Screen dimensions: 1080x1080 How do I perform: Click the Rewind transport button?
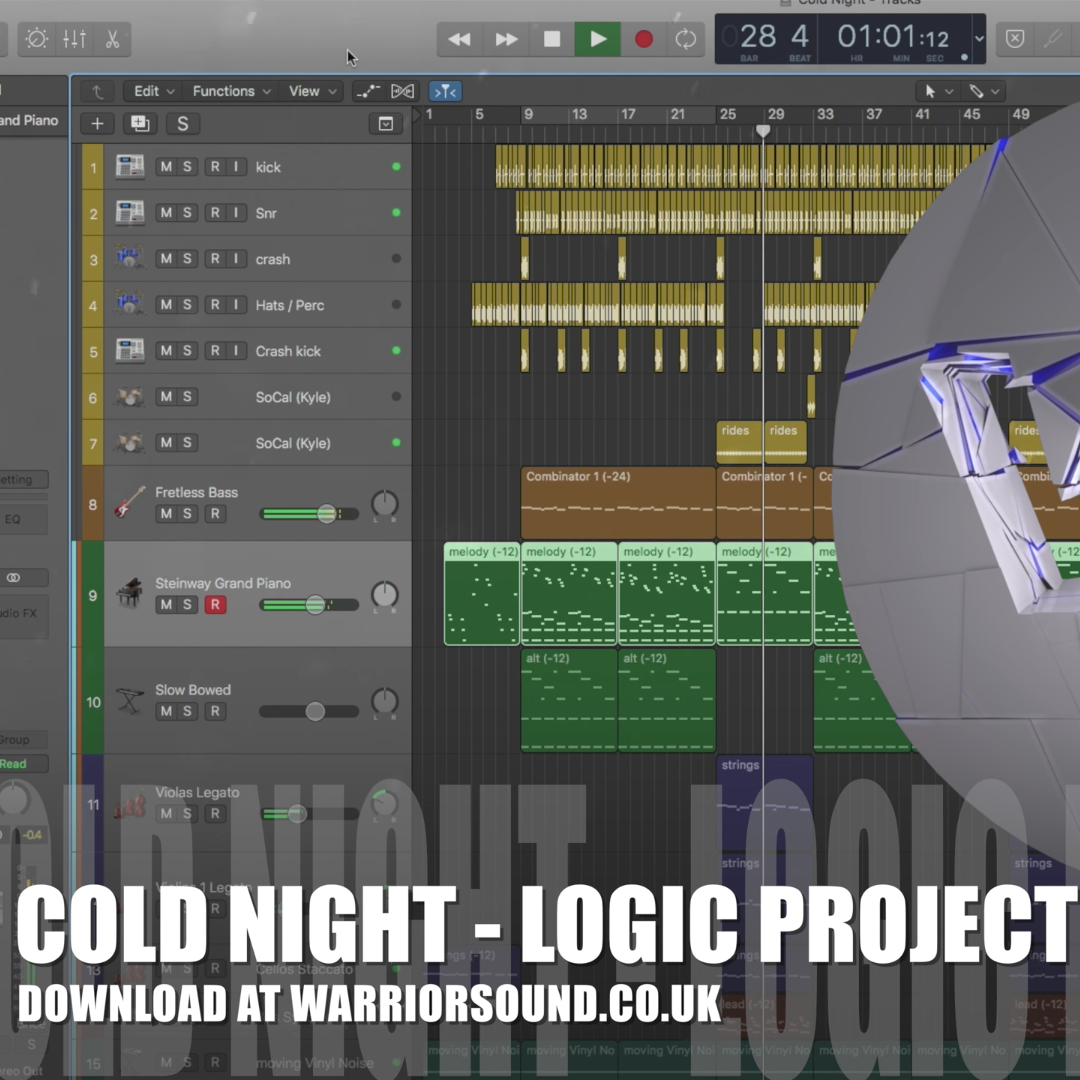point(459,39)
